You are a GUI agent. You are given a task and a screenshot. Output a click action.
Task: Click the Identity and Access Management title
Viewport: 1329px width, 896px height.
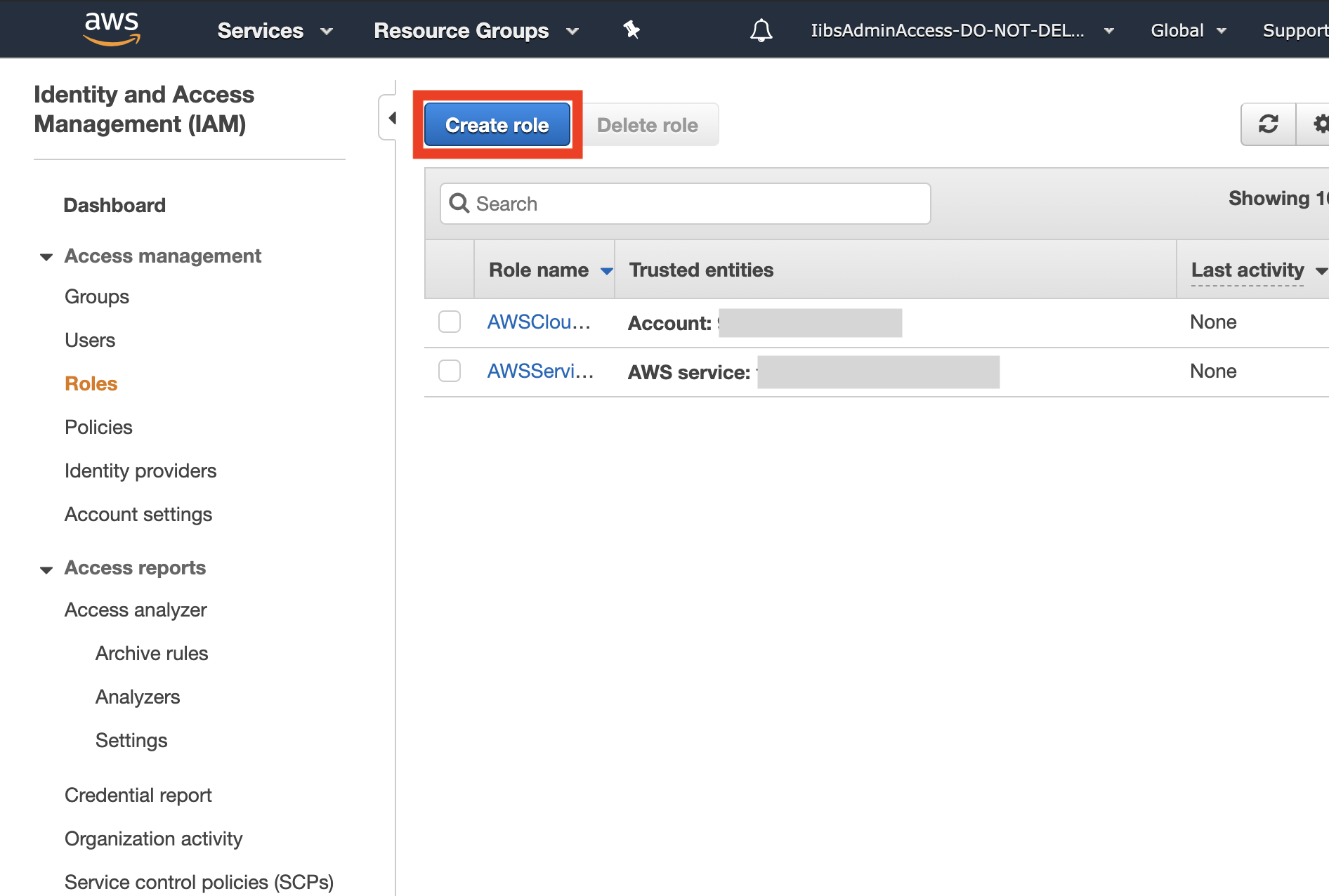tap(144, 109)
